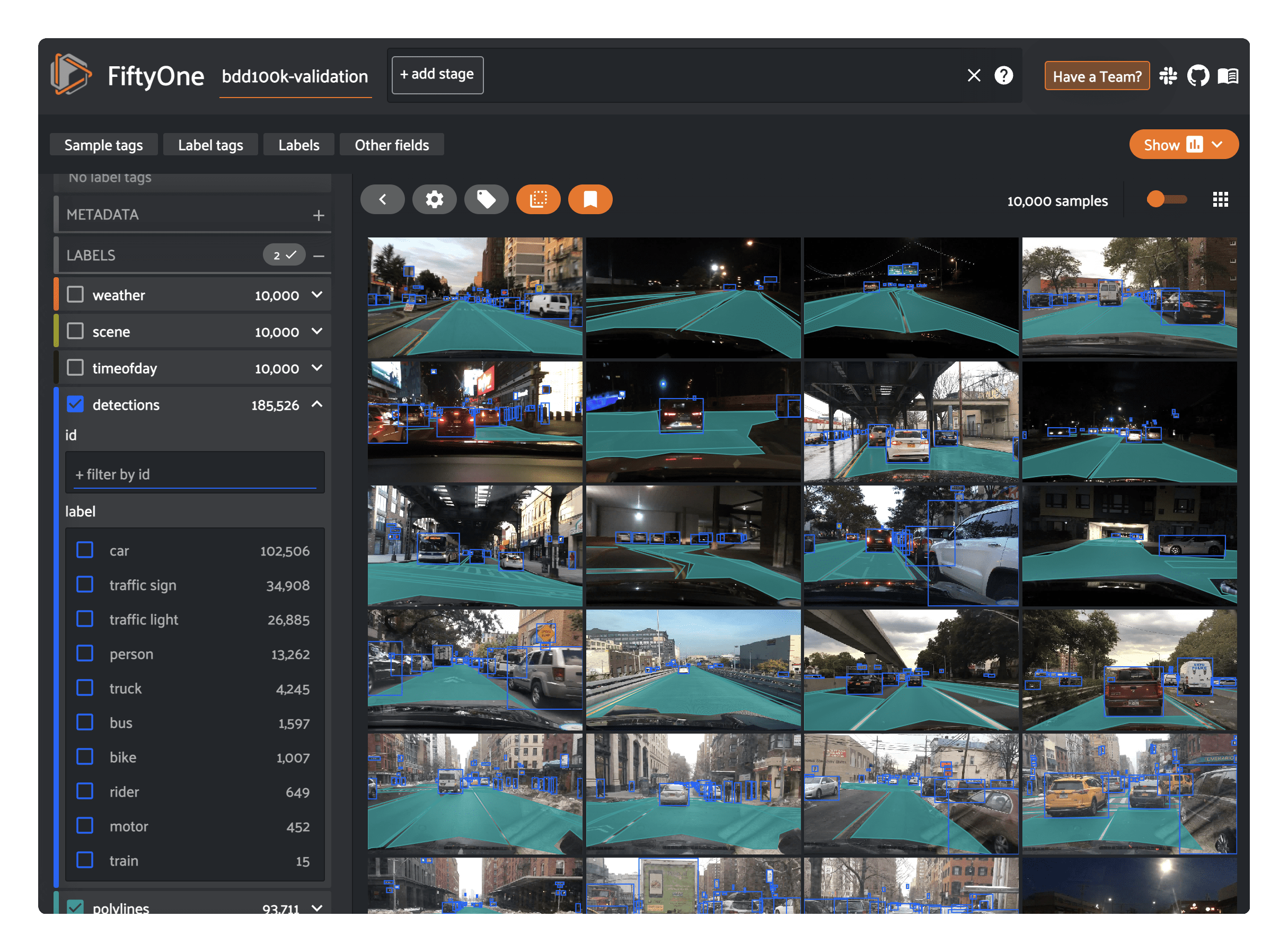Check the car label filter
Viewport: 1288px width, 952px height.
tap(85, 550)
